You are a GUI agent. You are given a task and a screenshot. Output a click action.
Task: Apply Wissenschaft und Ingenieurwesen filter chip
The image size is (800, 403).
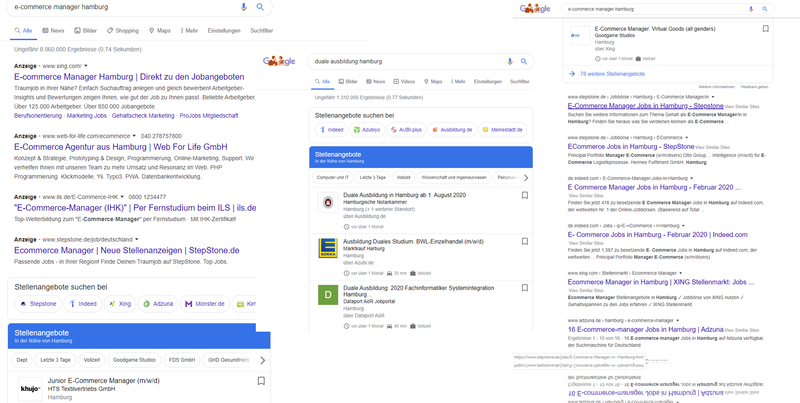point(455,178)
